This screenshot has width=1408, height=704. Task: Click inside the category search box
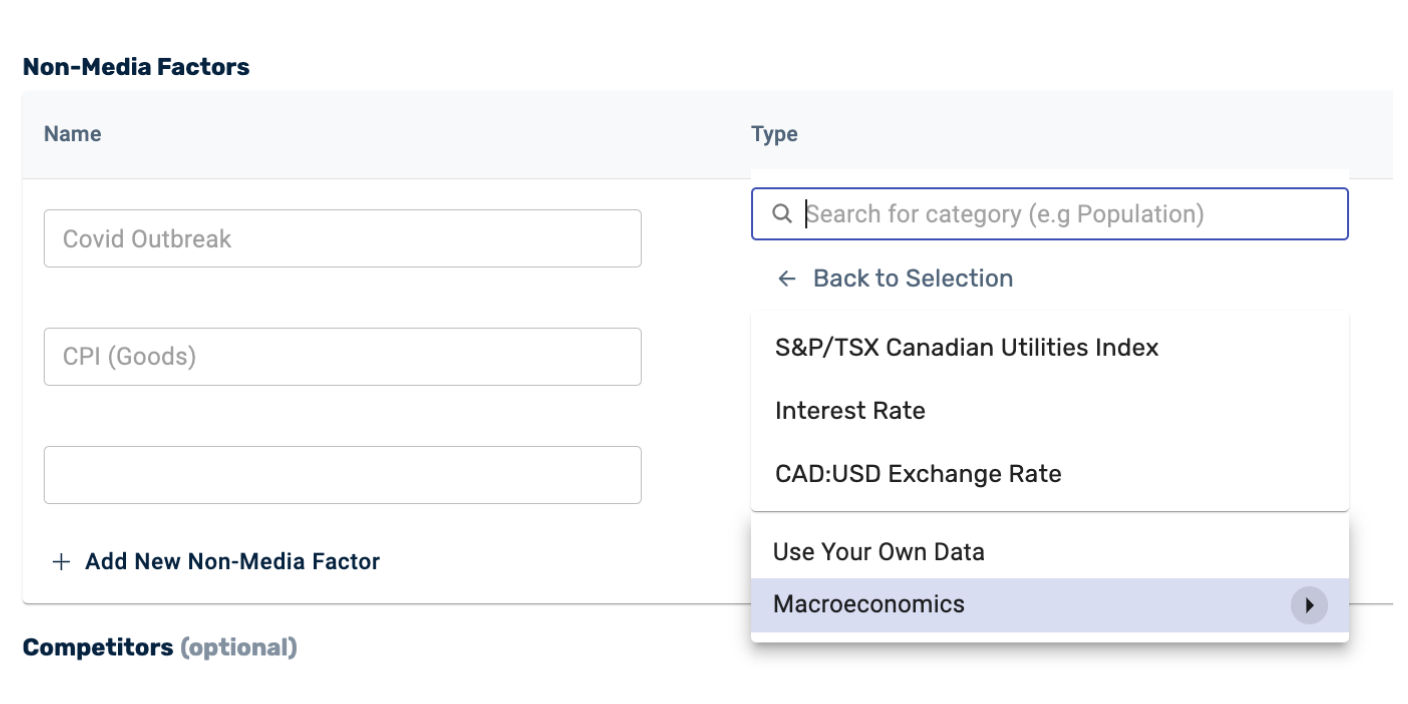tap(1050, 213)
